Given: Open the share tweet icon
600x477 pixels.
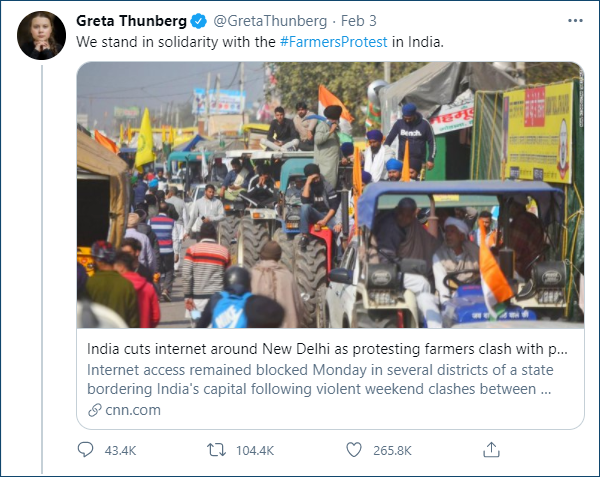Looking at the screenshot, I should point(490,450).
